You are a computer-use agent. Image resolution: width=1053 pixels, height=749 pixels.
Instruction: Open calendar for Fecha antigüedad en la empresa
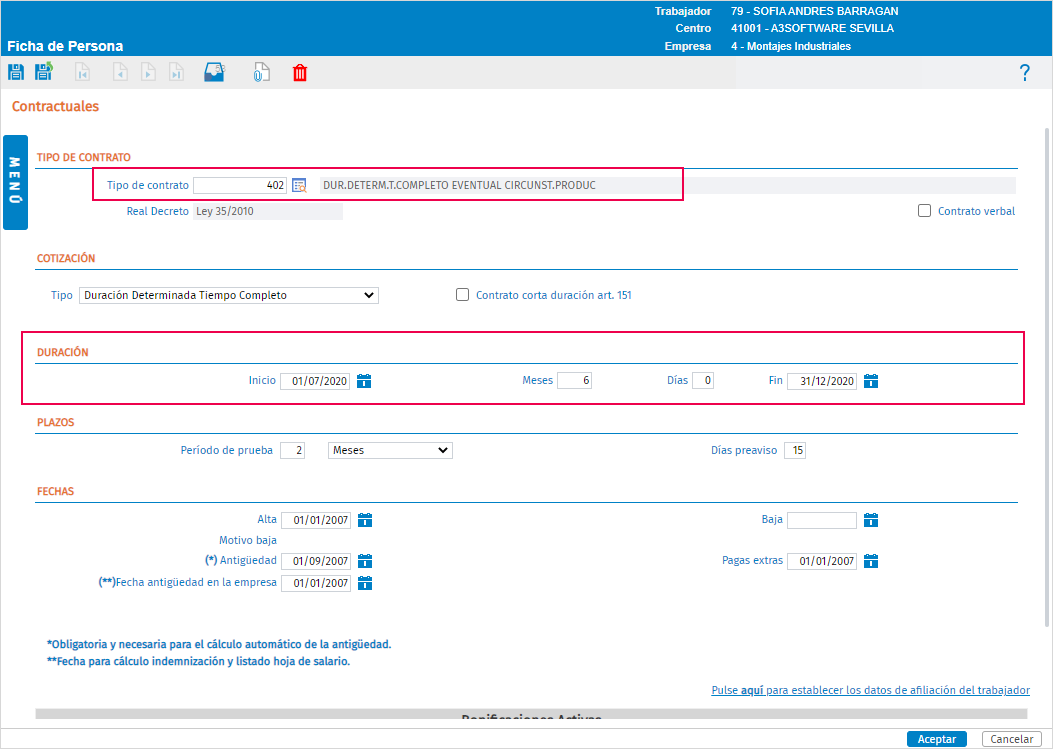[365, 583]
